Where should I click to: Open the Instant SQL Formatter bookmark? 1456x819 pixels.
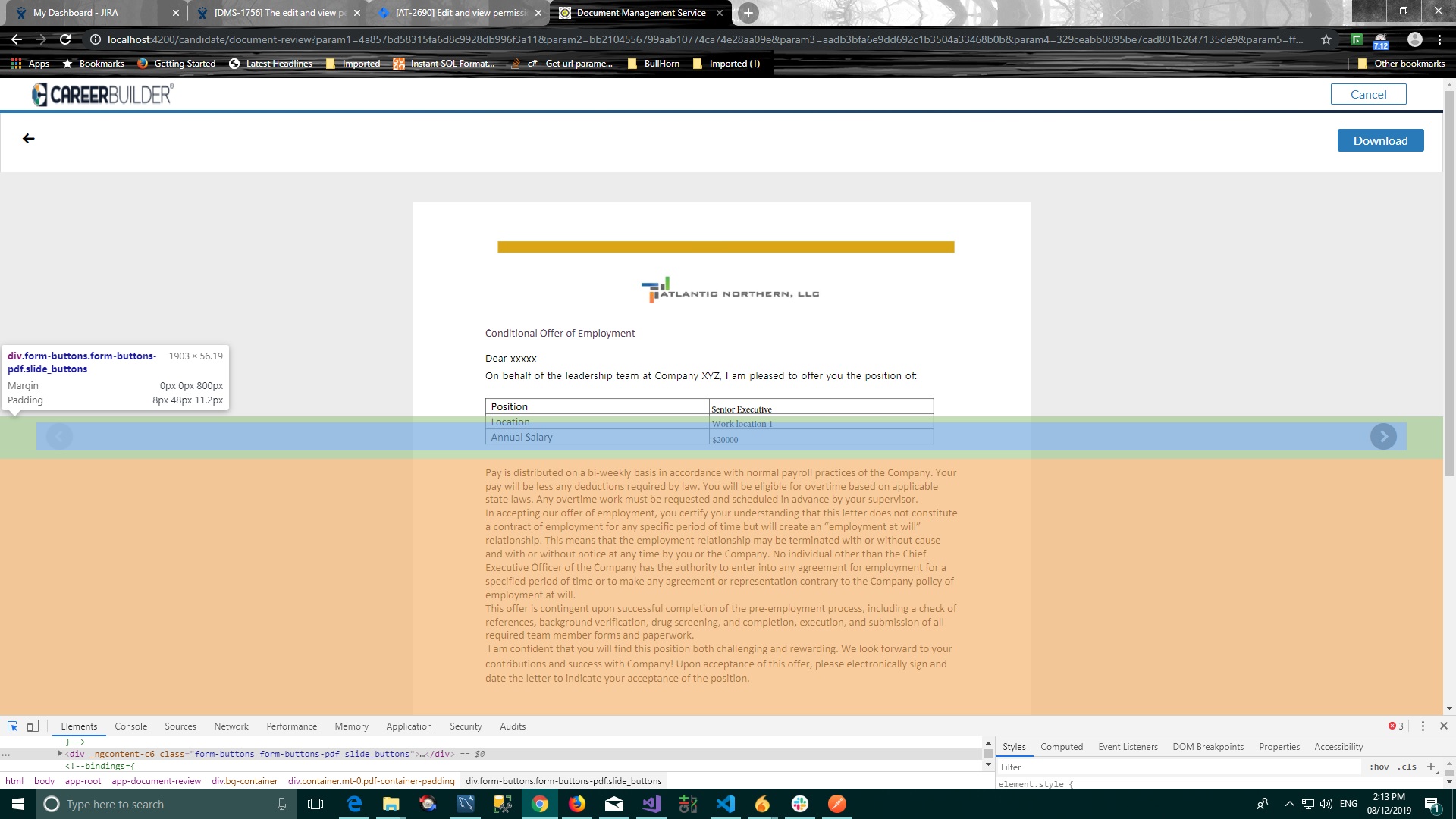(x=444, y=64)
